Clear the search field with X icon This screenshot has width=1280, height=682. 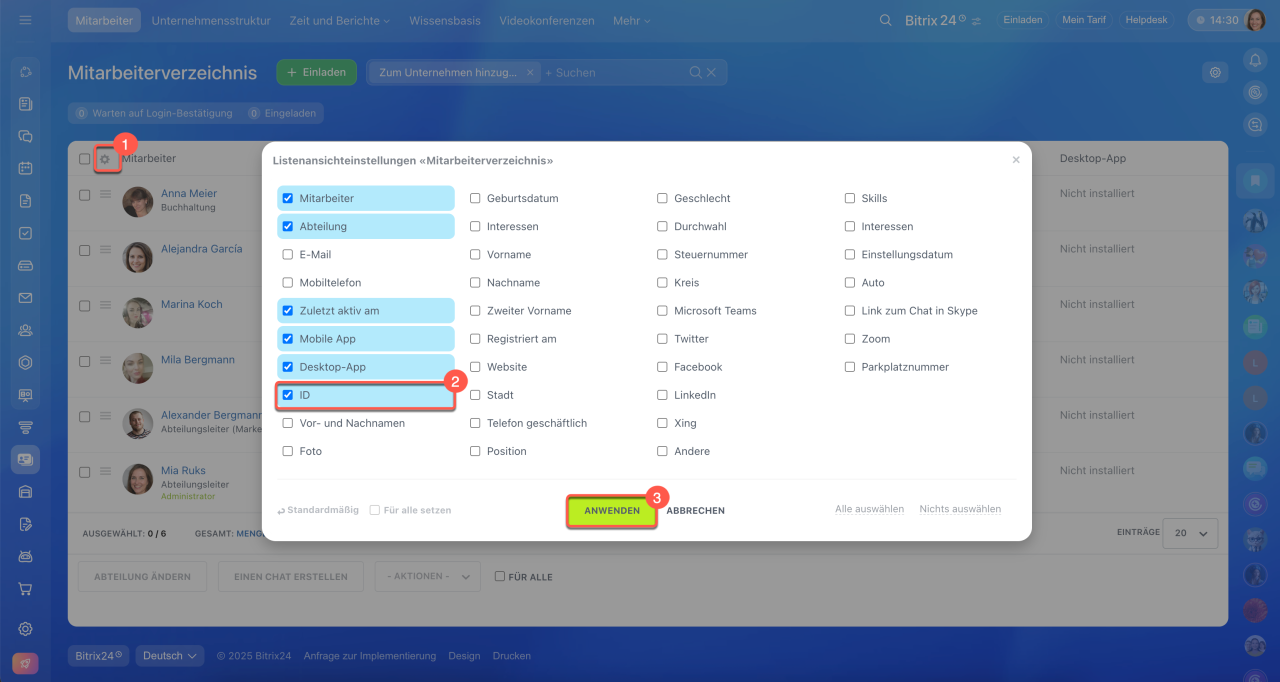712,72
